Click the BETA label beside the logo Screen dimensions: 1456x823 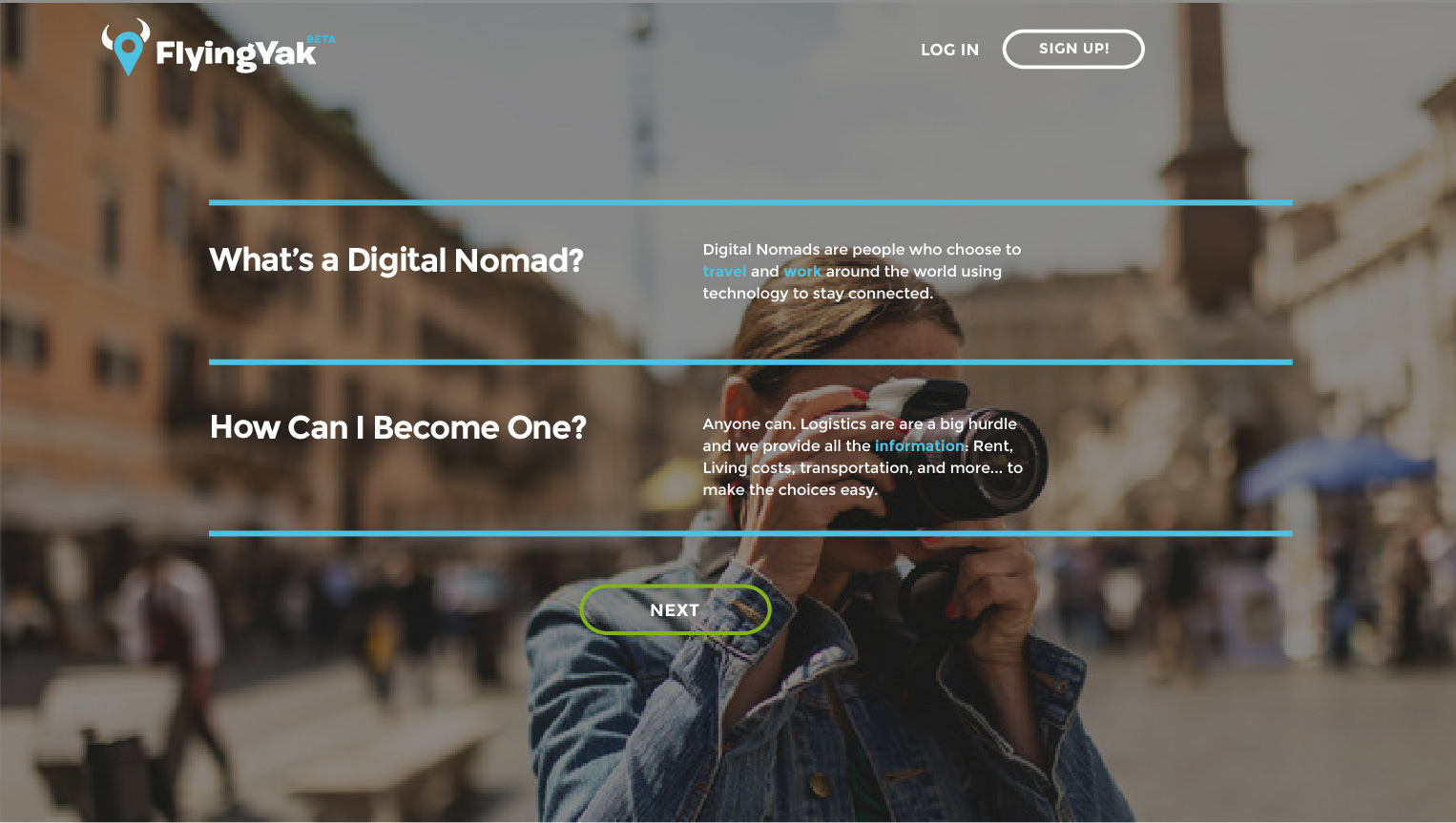click(x=321, y=39)
